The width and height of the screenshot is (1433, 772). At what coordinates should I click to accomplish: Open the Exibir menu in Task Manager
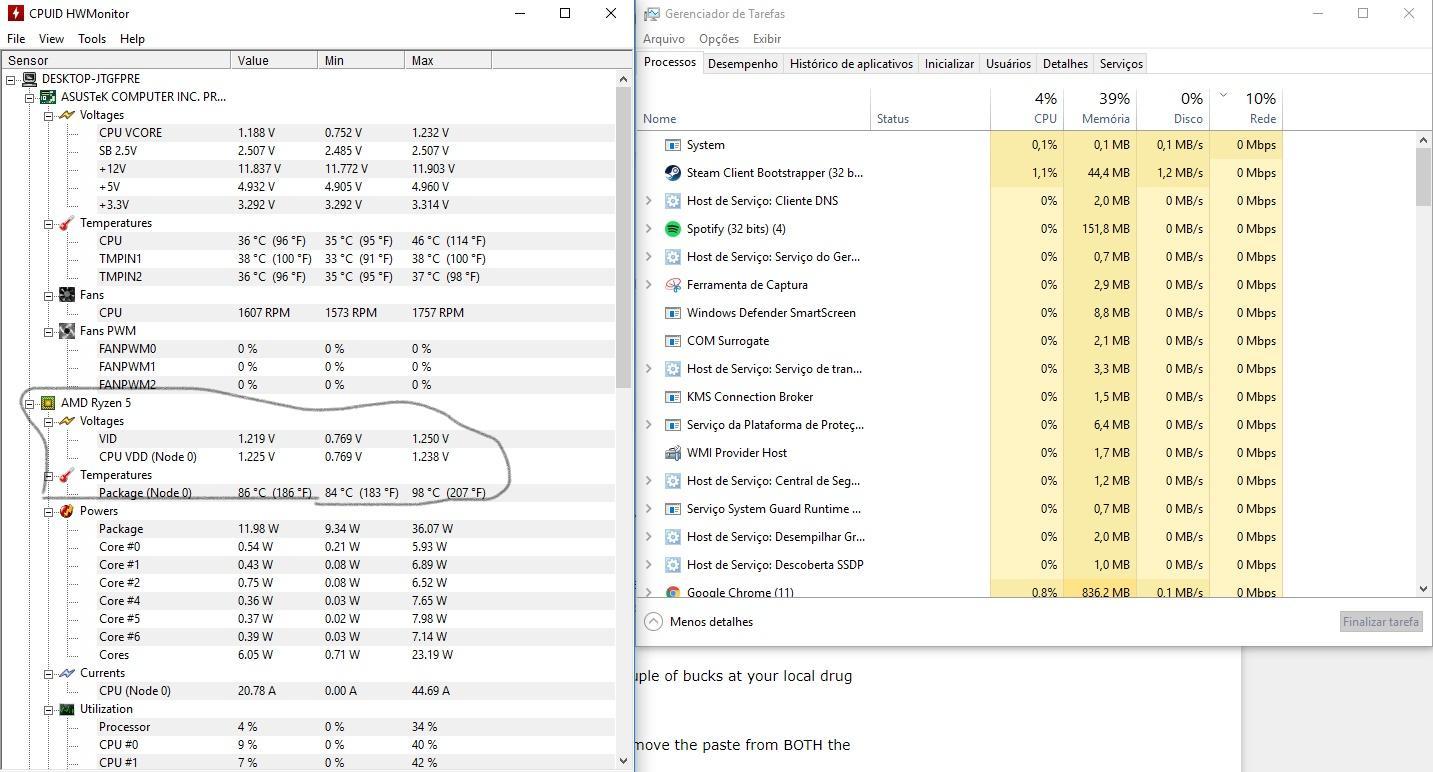[767, 39]
